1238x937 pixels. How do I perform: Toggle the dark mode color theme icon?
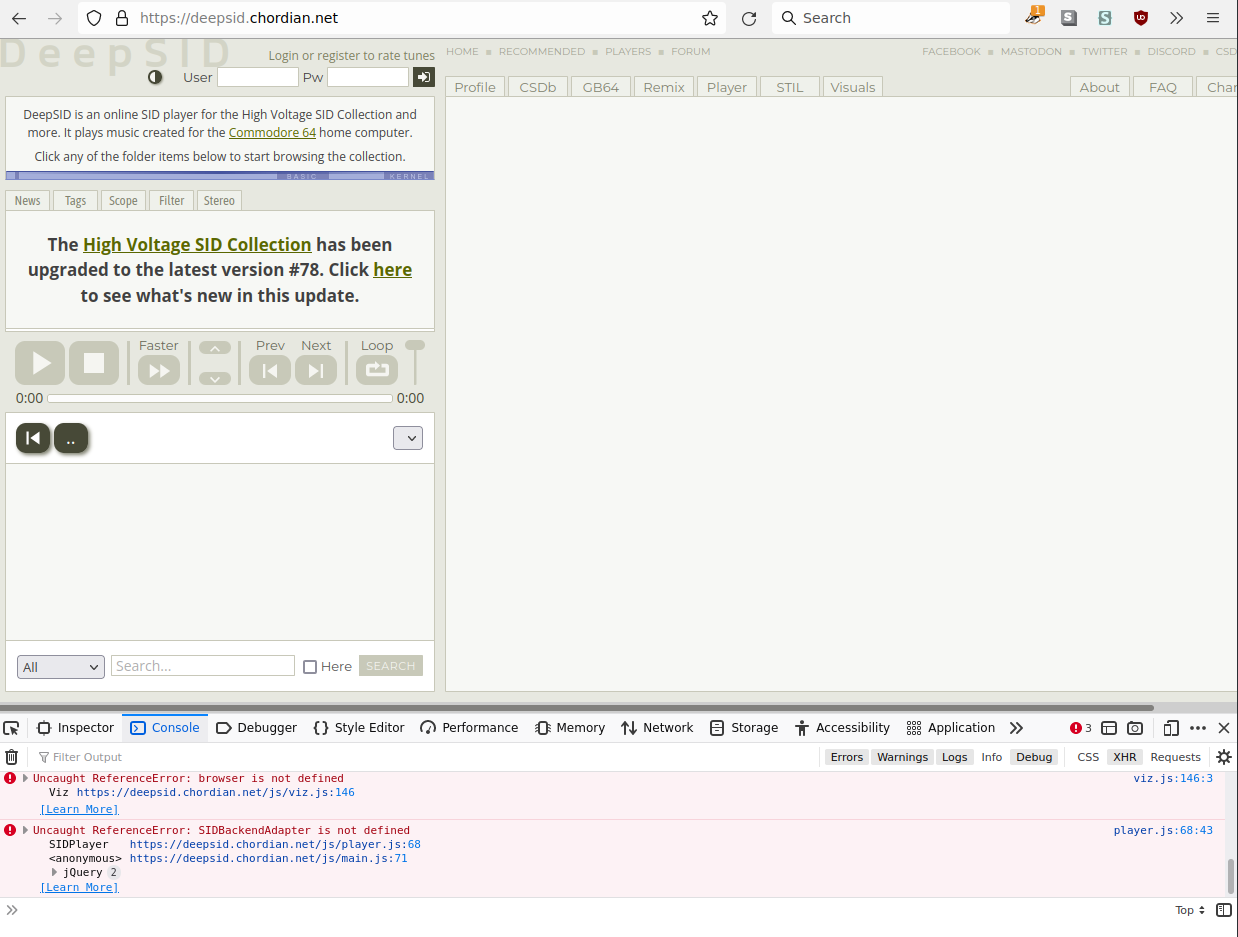pos(155,77)
